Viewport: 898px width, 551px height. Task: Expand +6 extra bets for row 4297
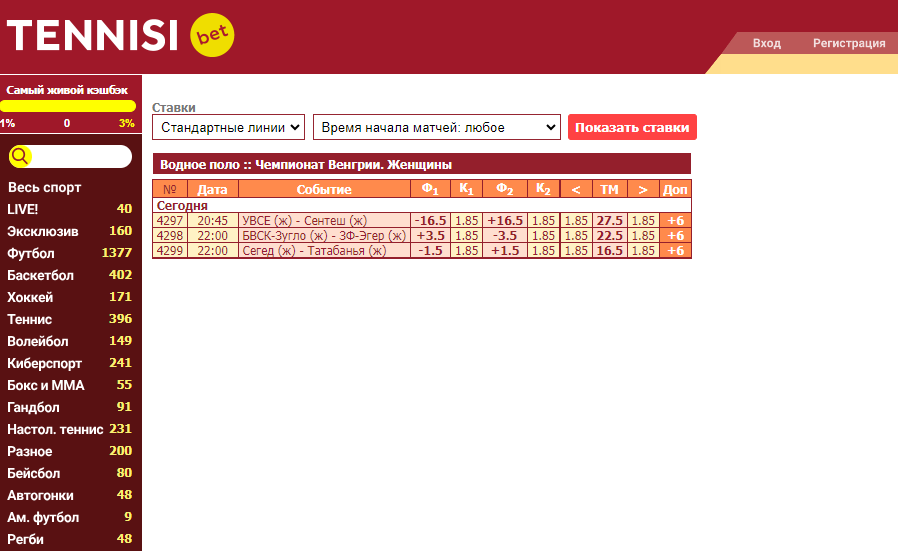pyautogui.click(x=675, y=221)
